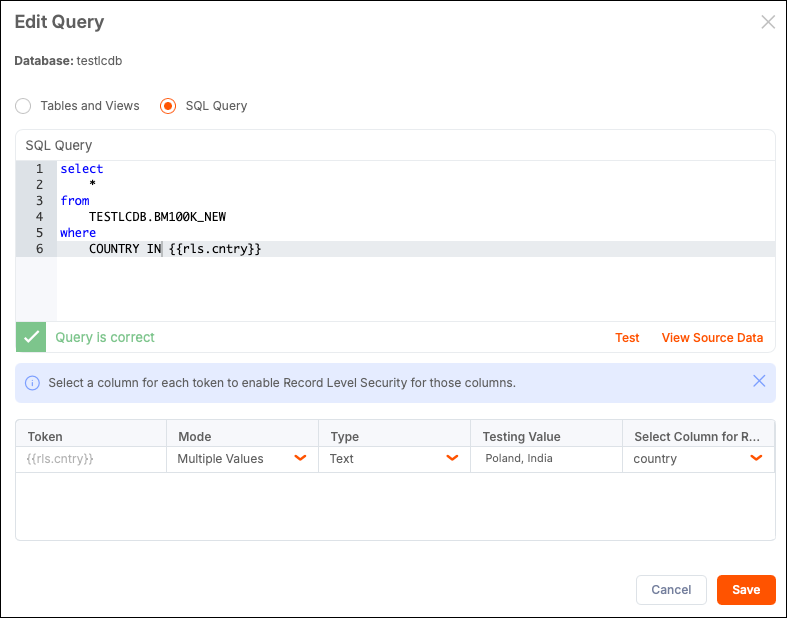Click the Edit Query title
Viewport: 787px width, 618px height.
(x=59, y=22)
